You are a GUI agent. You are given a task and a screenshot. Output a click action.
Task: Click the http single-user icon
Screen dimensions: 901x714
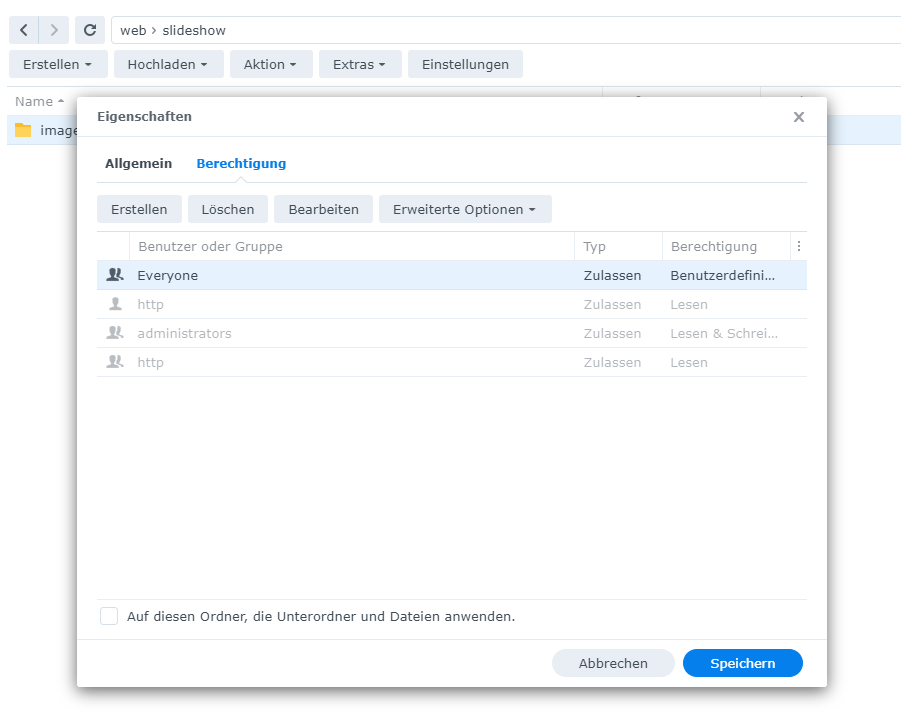(x=115, y=304)
